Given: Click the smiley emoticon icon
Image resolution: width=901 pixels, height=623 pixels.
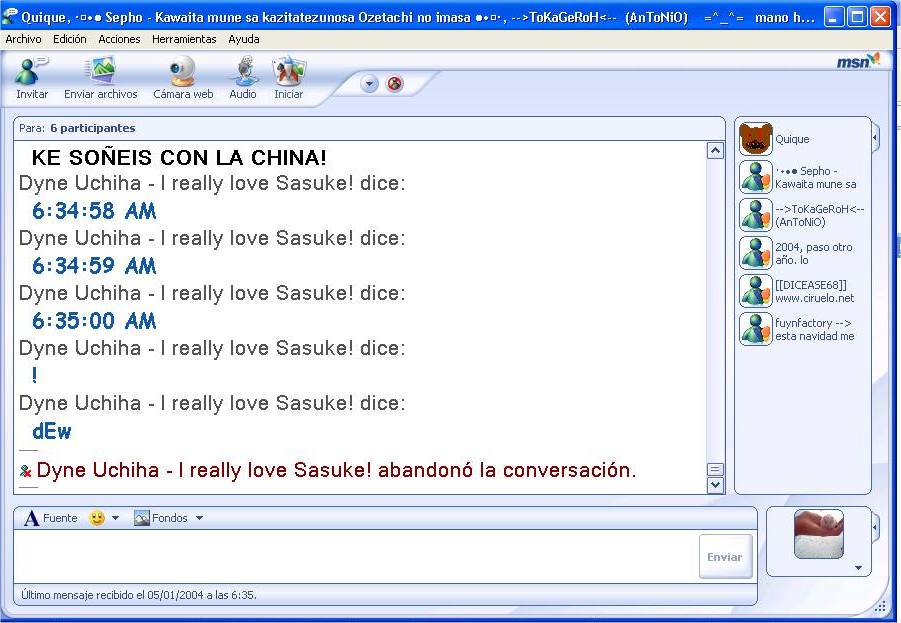Looking at the screenshot, I should pyautogui.click(x=97, y=518).
